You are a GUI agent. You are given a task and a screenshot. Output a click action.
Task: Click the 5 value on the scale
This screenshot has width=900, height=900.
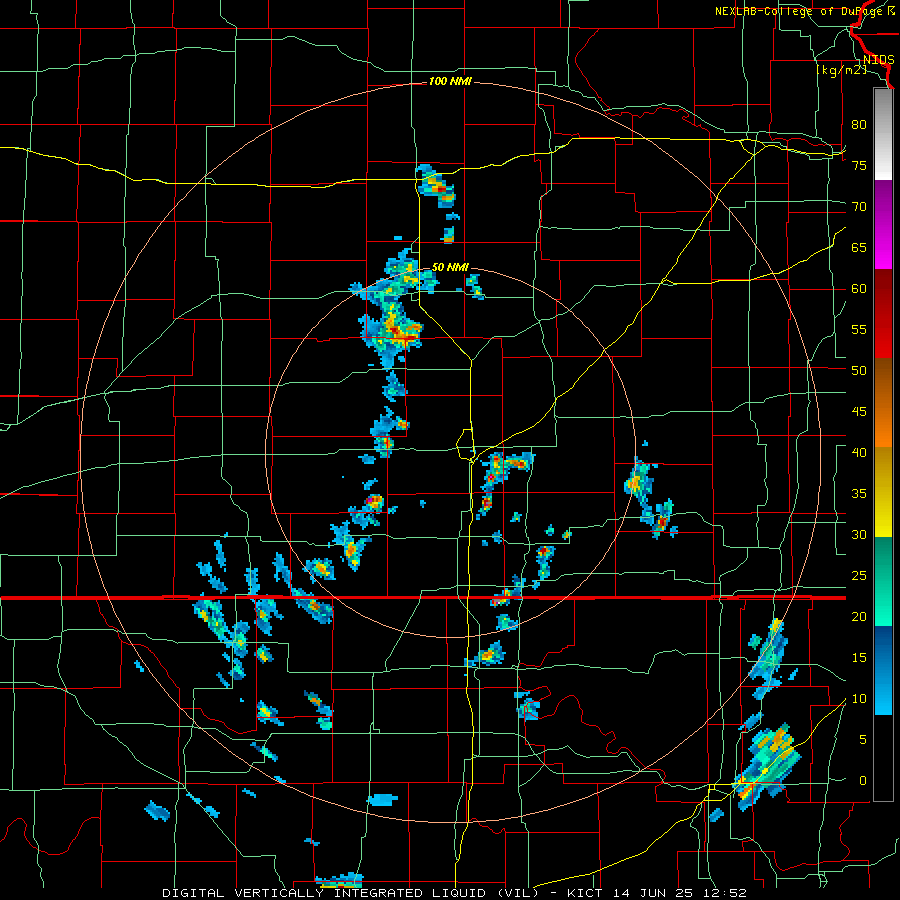click(x=863, y=740)
